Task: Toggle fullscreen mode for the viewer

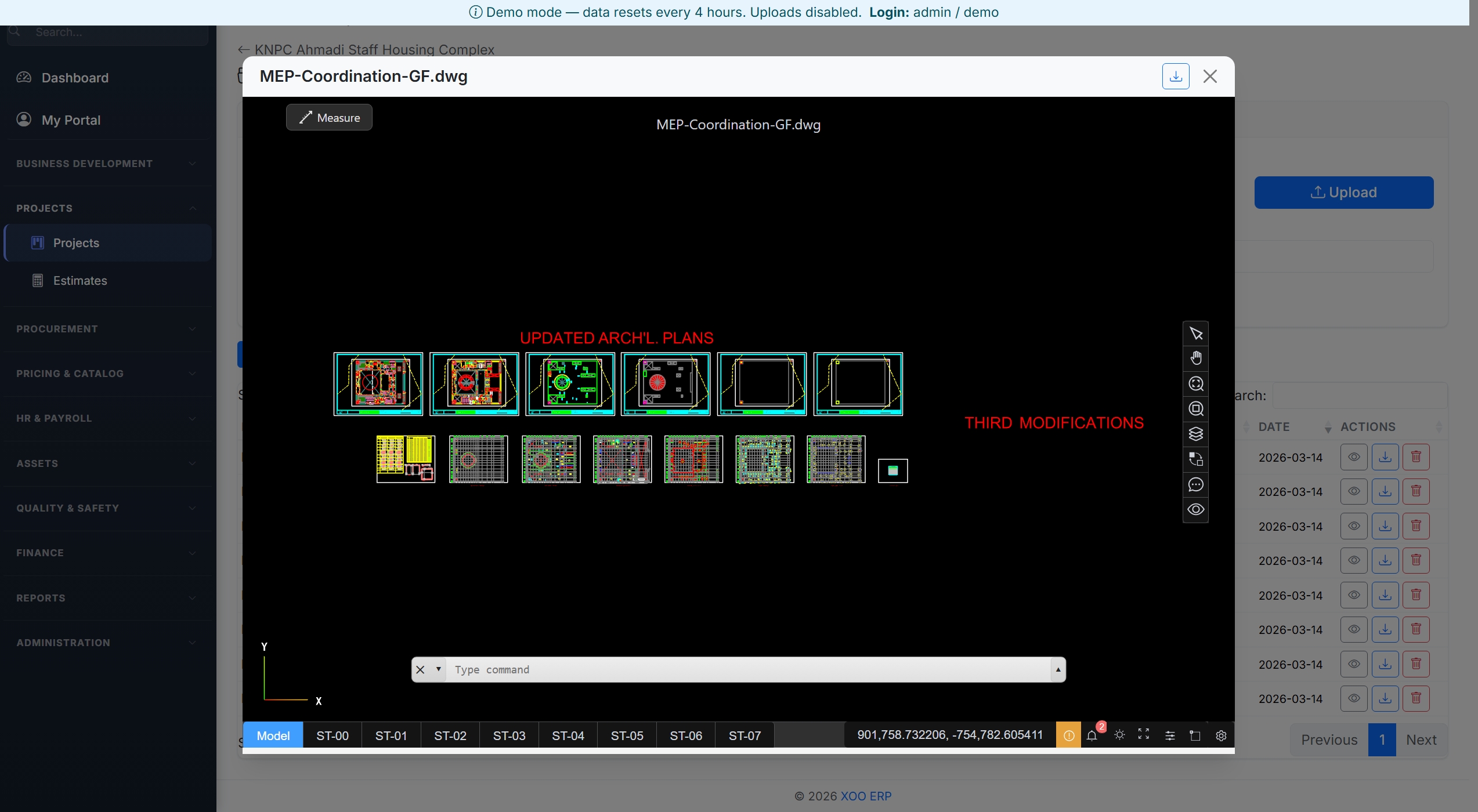Action: click(1144, 734)
